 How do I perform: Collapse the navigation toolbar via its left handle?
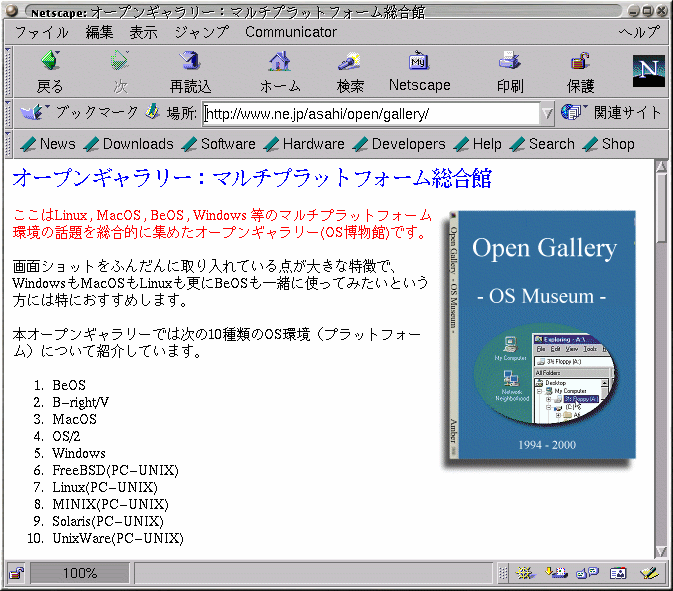pyautogui.click(x=8, y=72)
